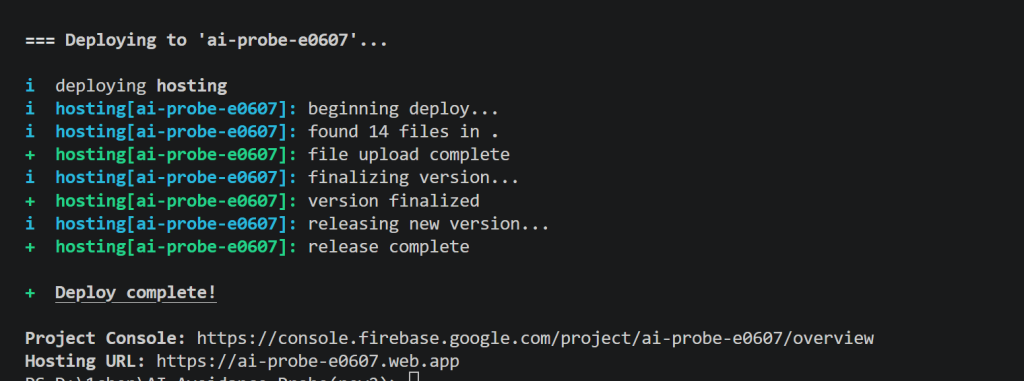Click the 'Deploying to ai-probe-e0607' header line
Viewport: 1024px width, 381px height.
click(x=206, y=40)
